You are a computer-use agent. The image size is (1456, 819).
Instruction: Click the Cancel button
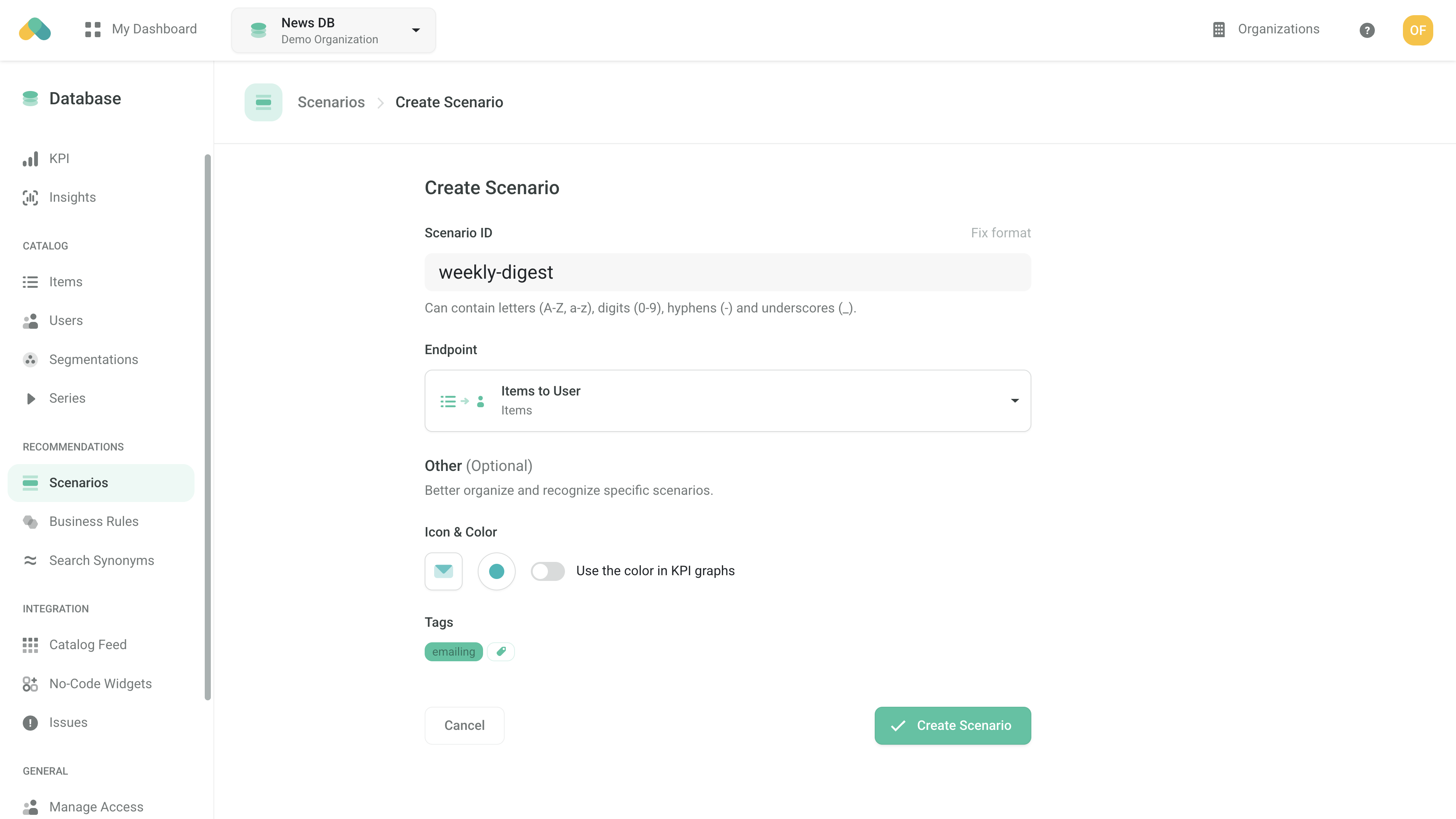[x=464, y=725]
